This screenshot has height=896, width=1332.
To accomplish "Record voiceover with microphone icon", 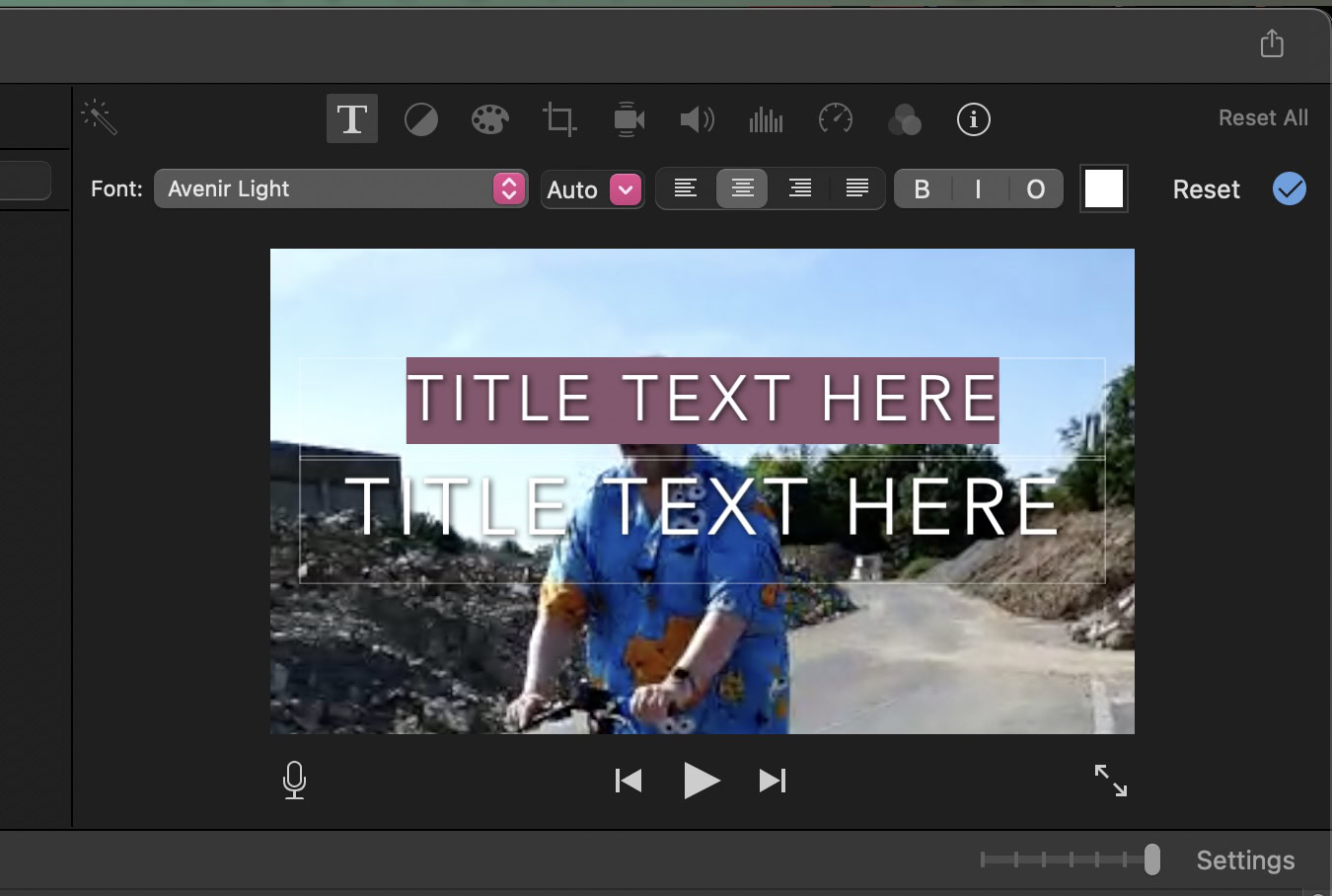I will tap(294, 780).
